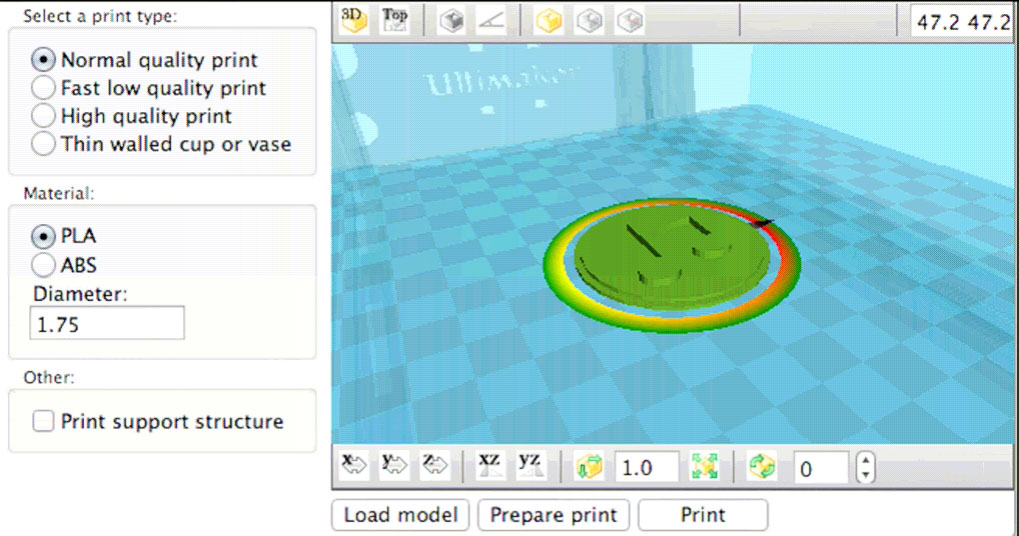Click the reset rotation icon

point(762,467)
